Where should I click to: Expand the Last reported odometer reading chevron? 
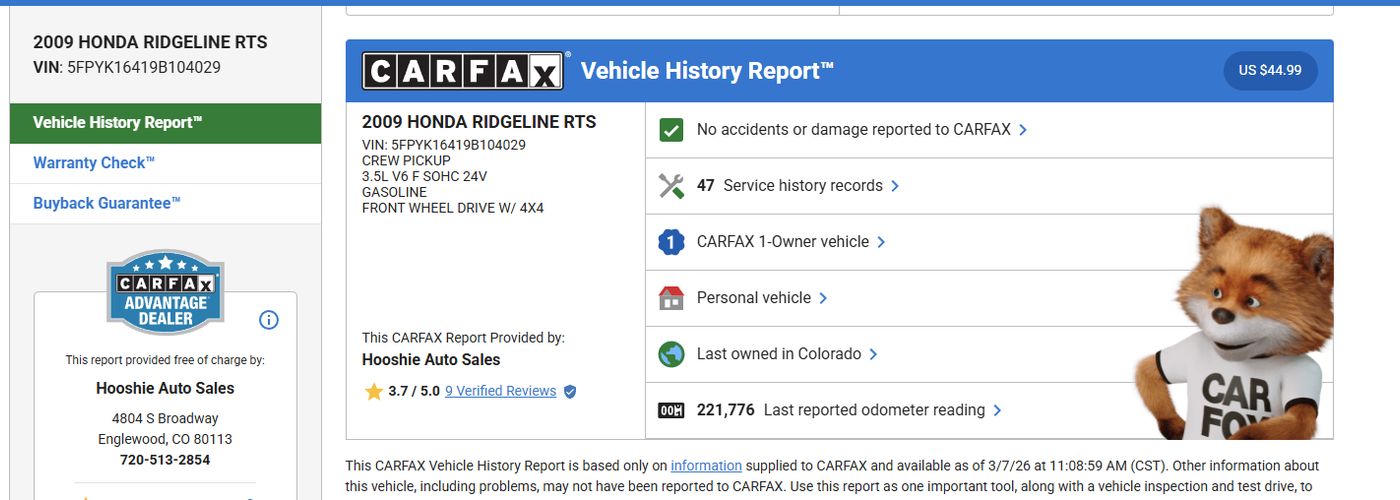point(997,410)
